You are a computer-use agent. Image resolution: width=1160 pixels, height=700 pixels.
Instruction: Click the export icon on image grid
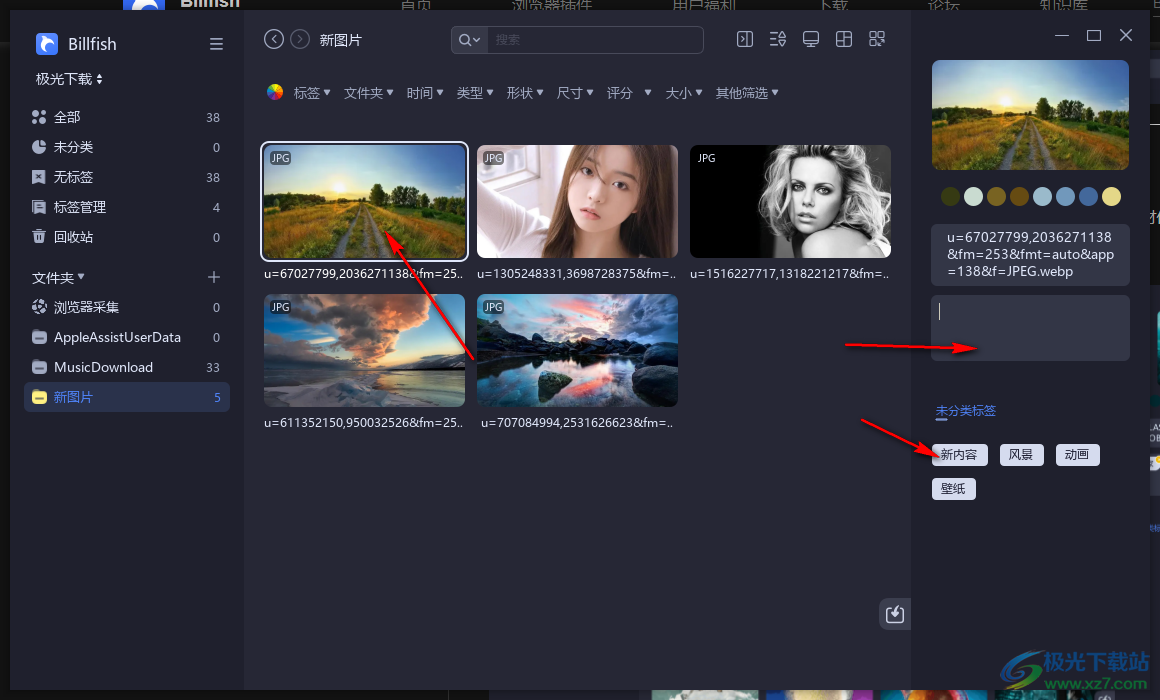[x=894, y=613]
